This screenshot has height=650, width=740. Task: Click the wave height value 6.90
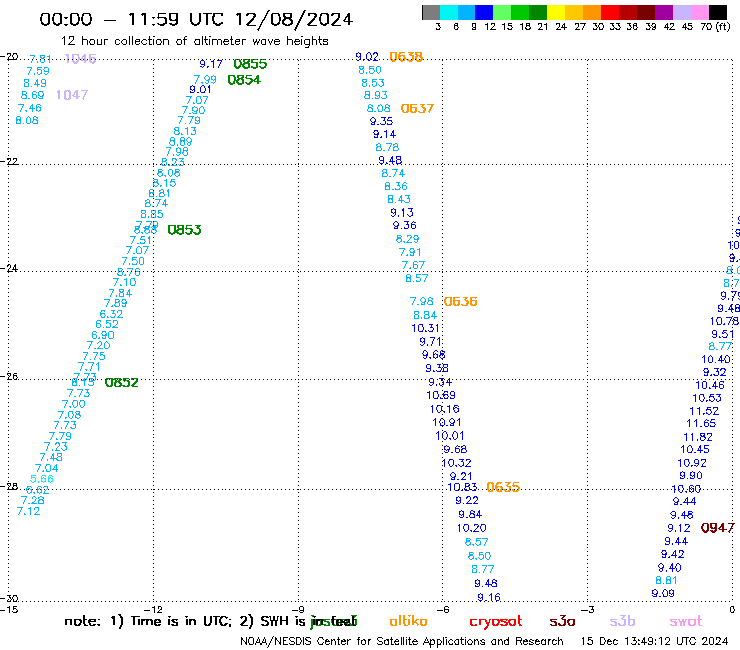pyautogui.click(x=102, y=335)
